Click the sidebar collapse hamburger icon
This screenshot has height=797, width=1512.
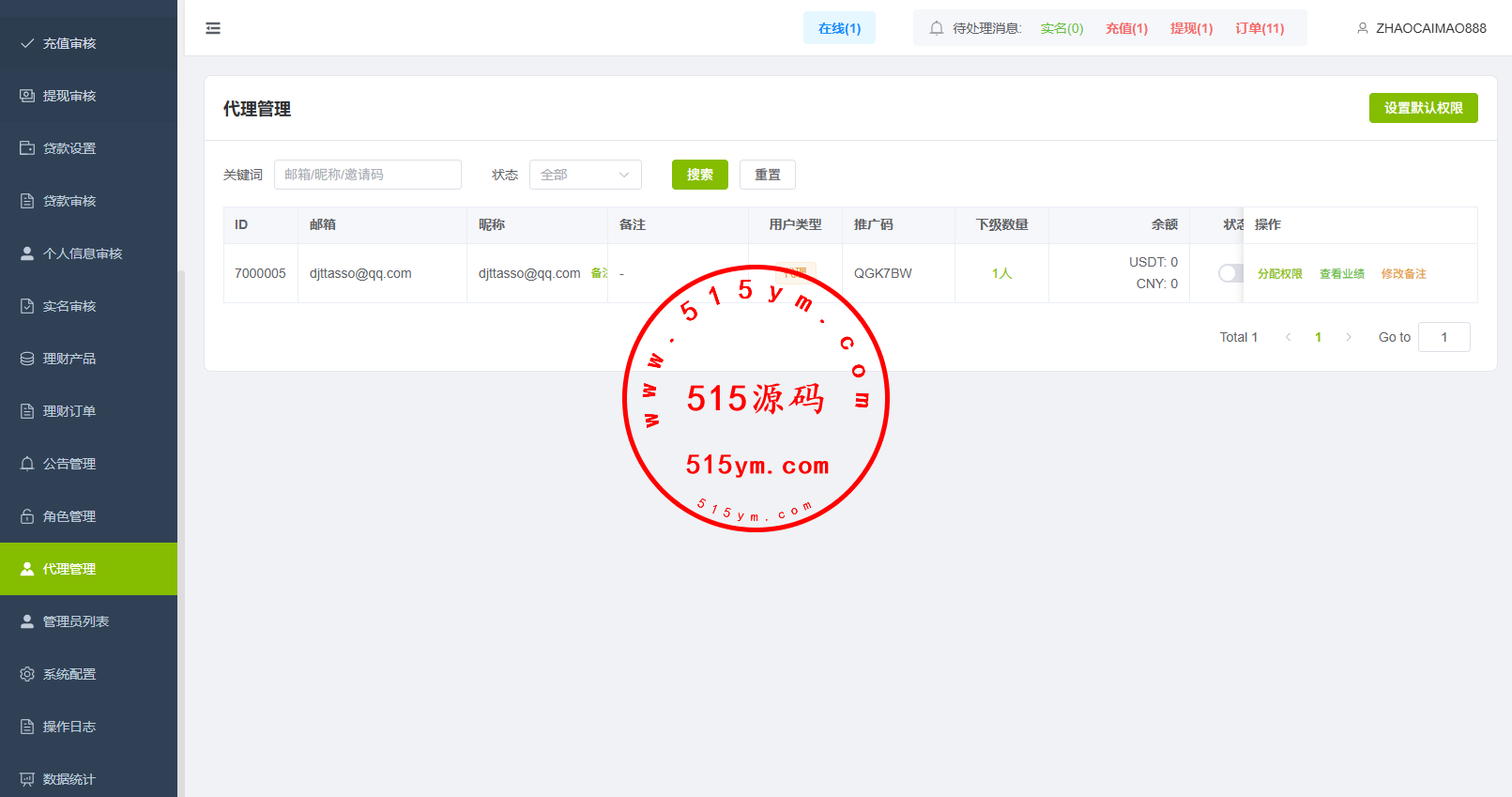tap(213, 28)
